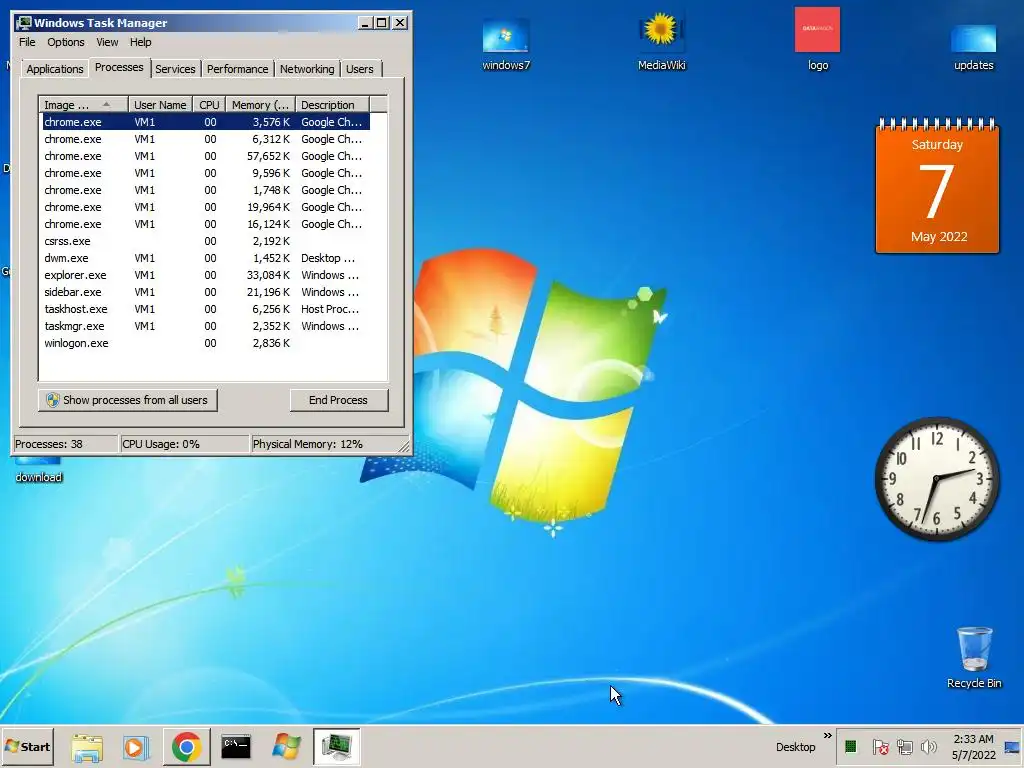Sort by the Image Name column header

[83, 104]
